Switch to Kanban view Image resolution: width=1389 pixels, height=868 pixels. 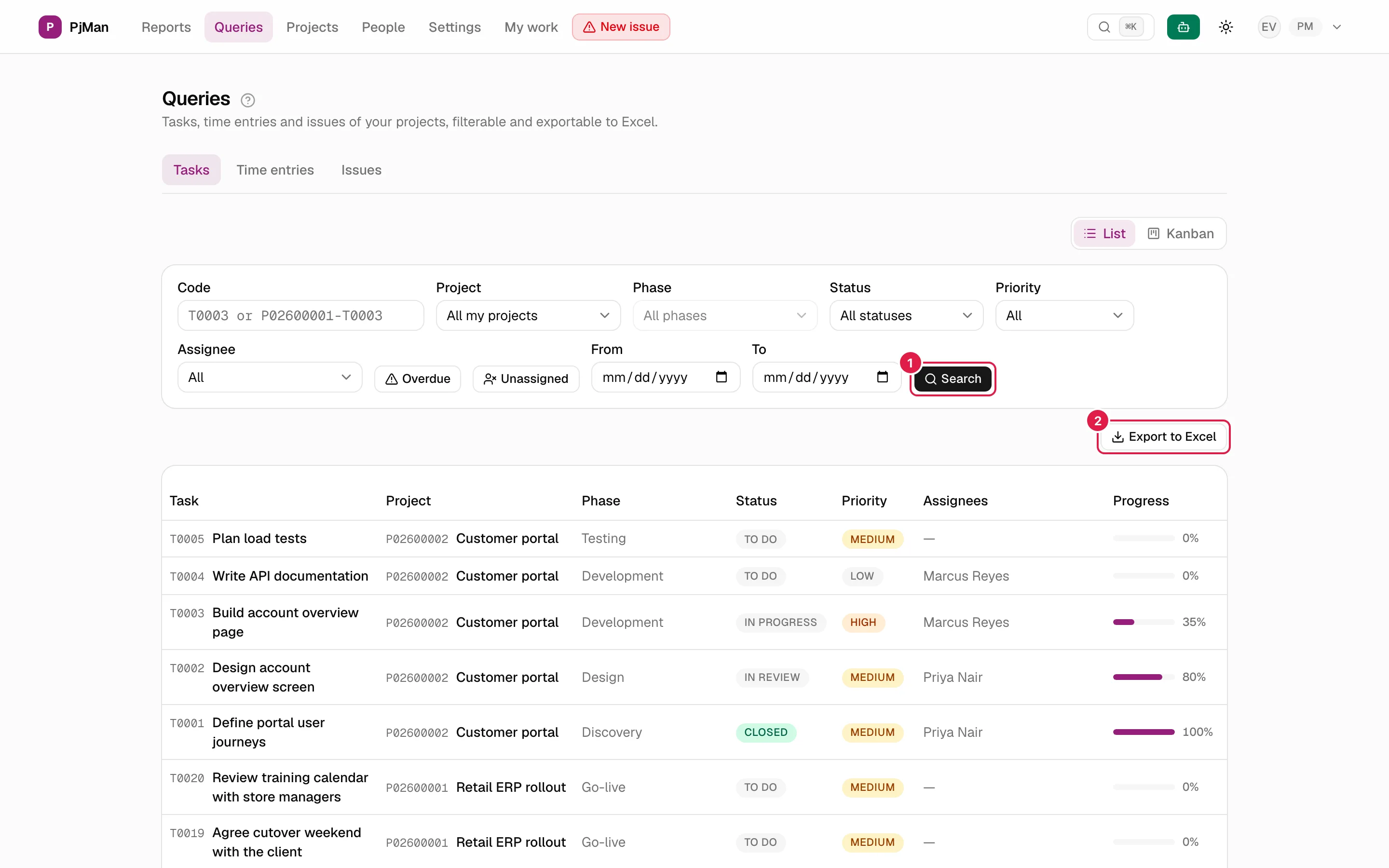[x=1181, y=234]
